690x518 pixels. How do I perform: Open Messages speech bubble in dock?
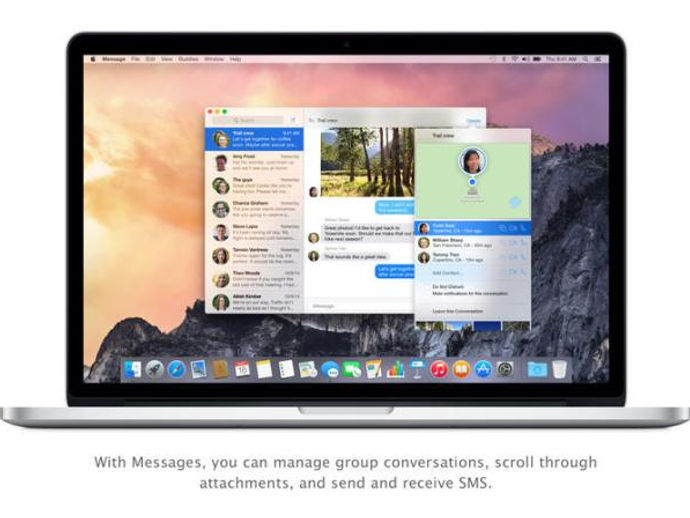(x=330, y=369)
